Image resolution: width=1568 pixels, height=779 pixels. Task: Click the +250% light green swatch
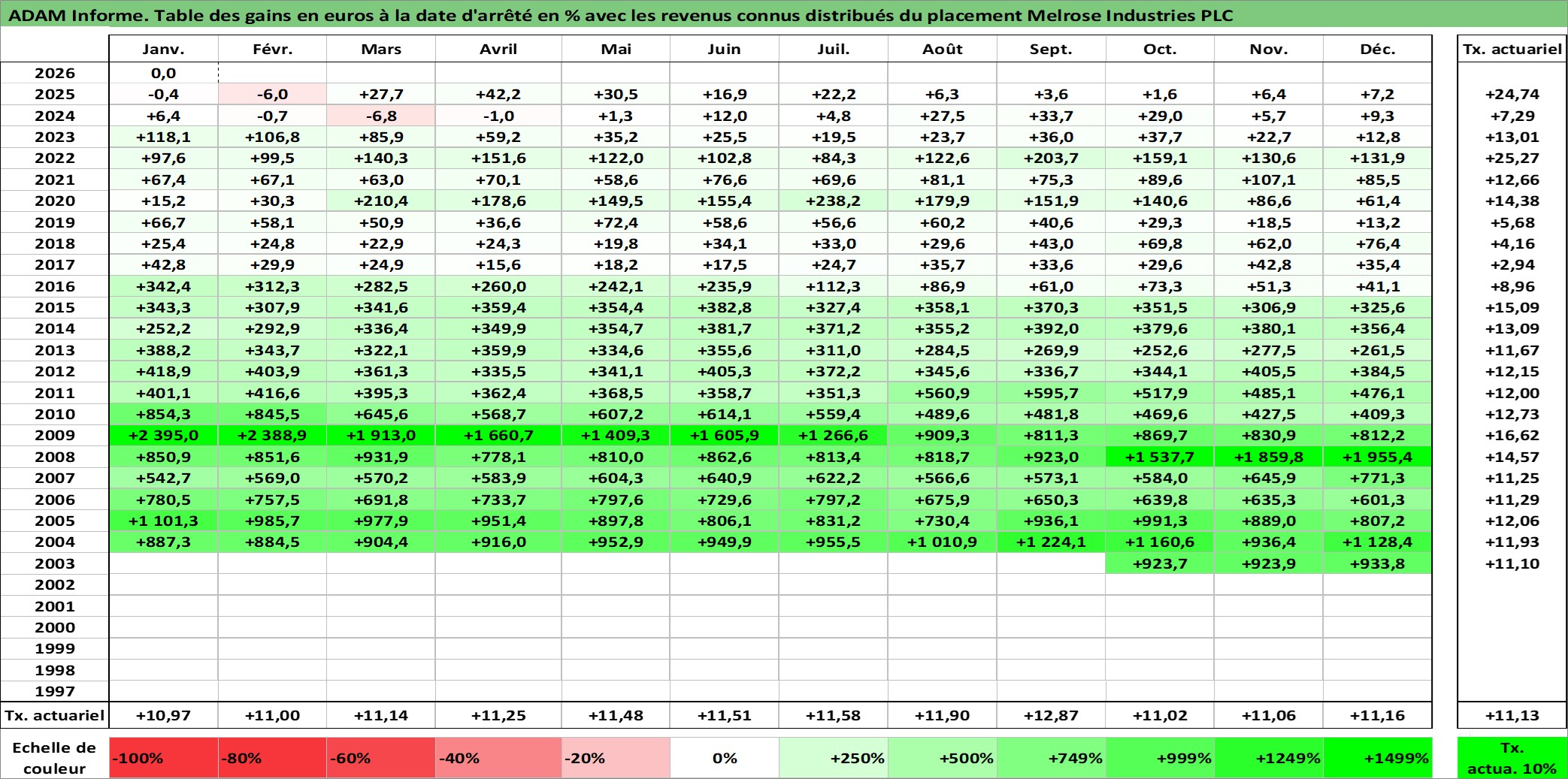pos(834,758)
